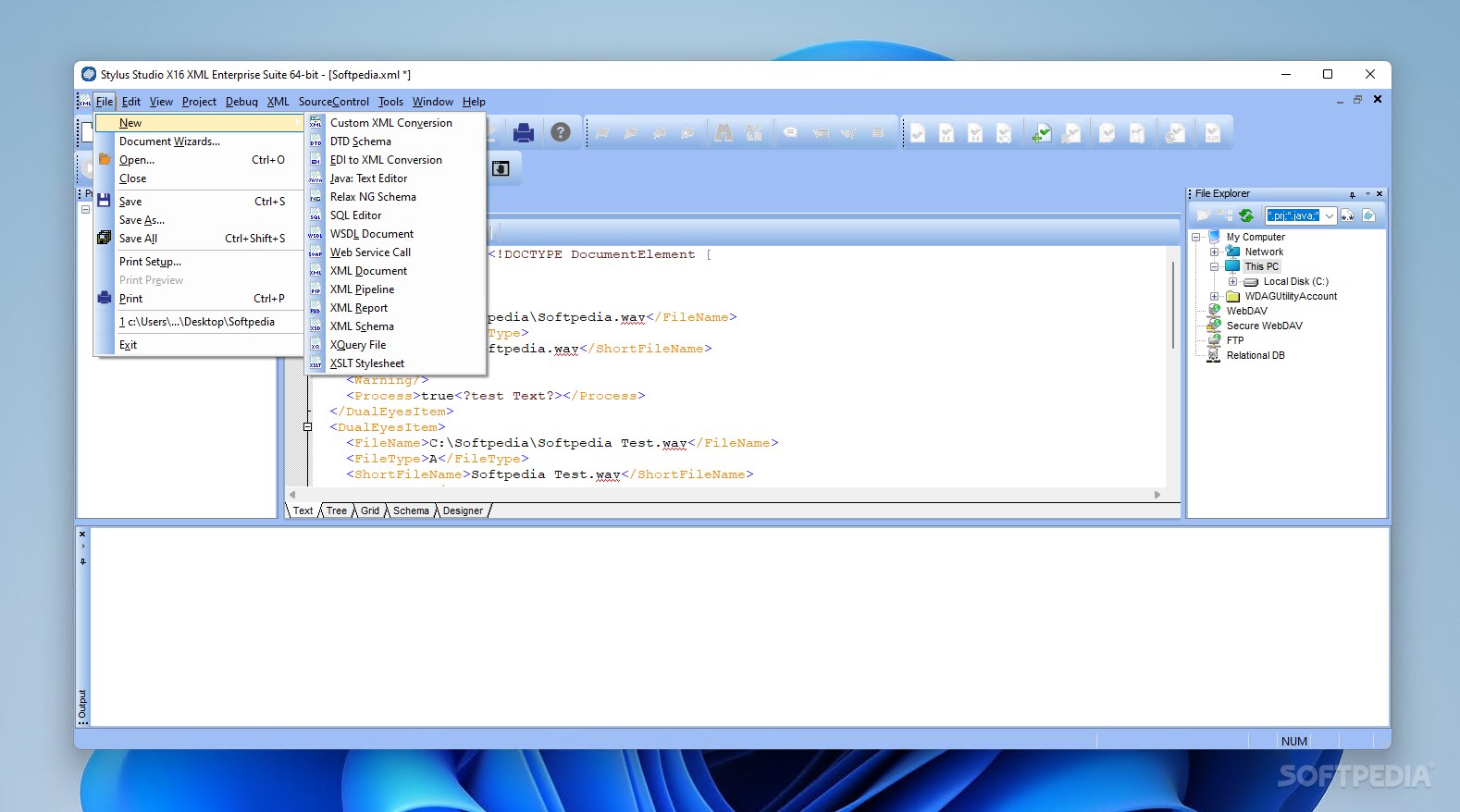The width and height of the screenshot is (1460, 812).
Task: Select EDI to XML Conversion entry
Action: click(386, 160)
